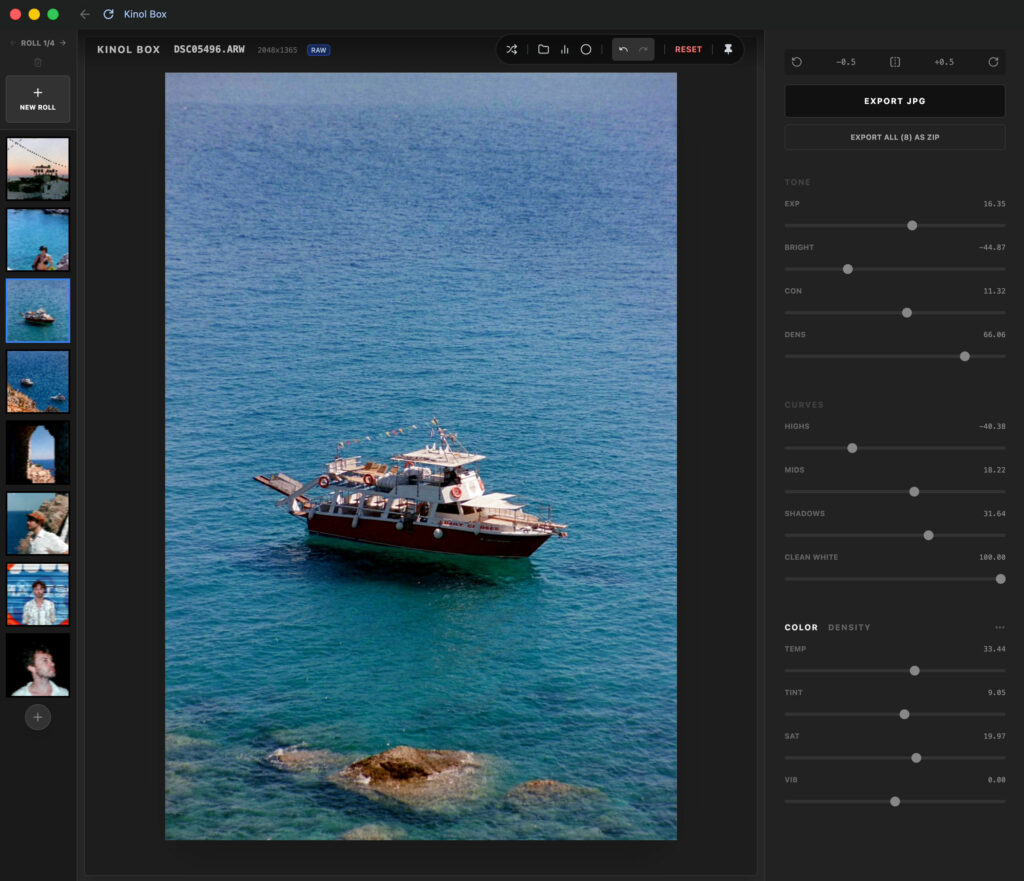The image size is (1024, 881).
Task: Show the histogram icon
Action: pos(565,49)
